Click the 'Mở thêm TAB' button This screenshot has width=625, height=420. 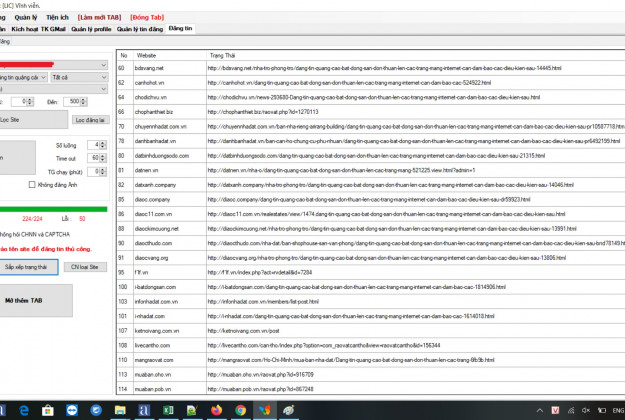pos(36,300)
